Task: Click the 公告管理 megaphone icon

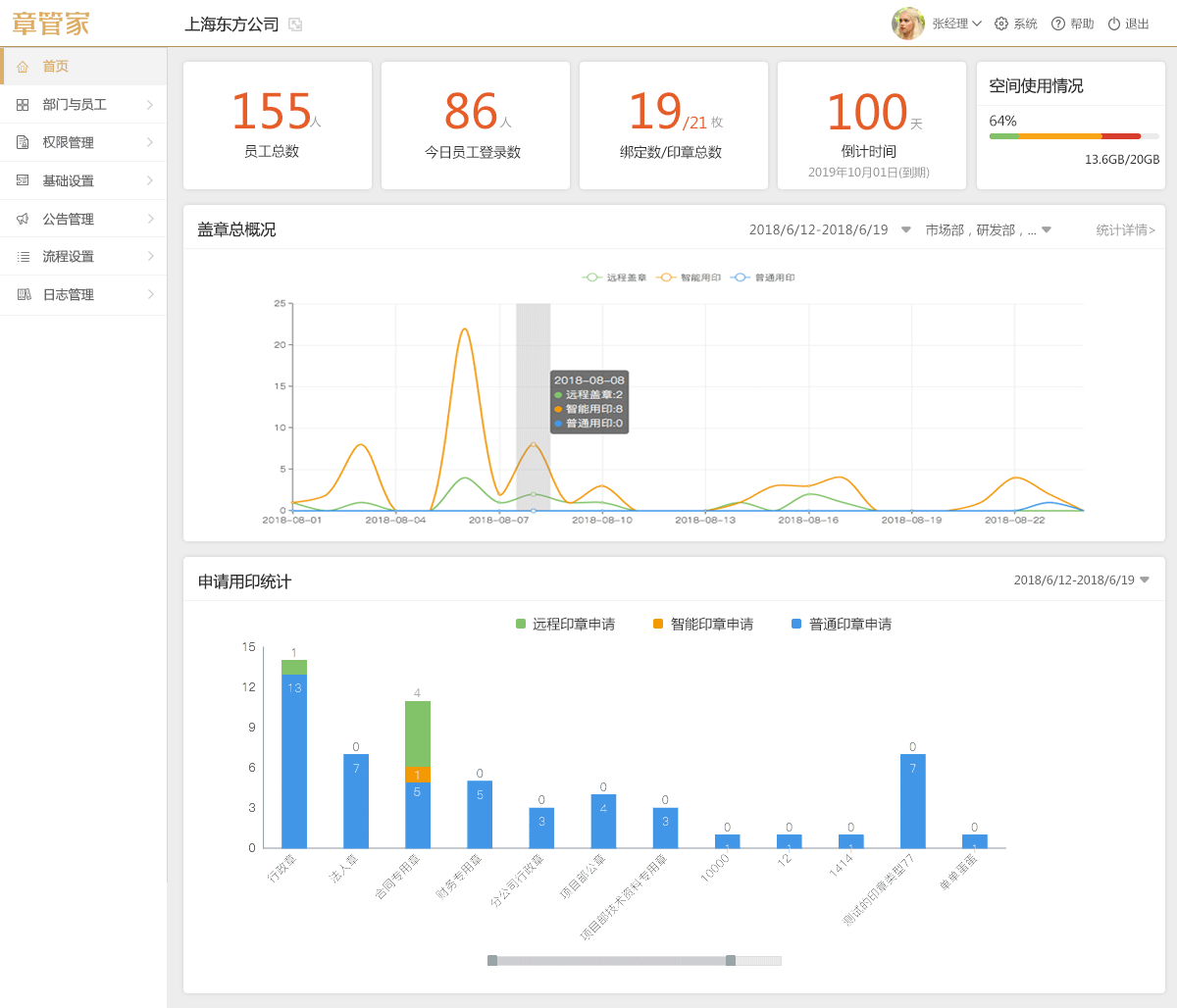Action: [23, 220]
